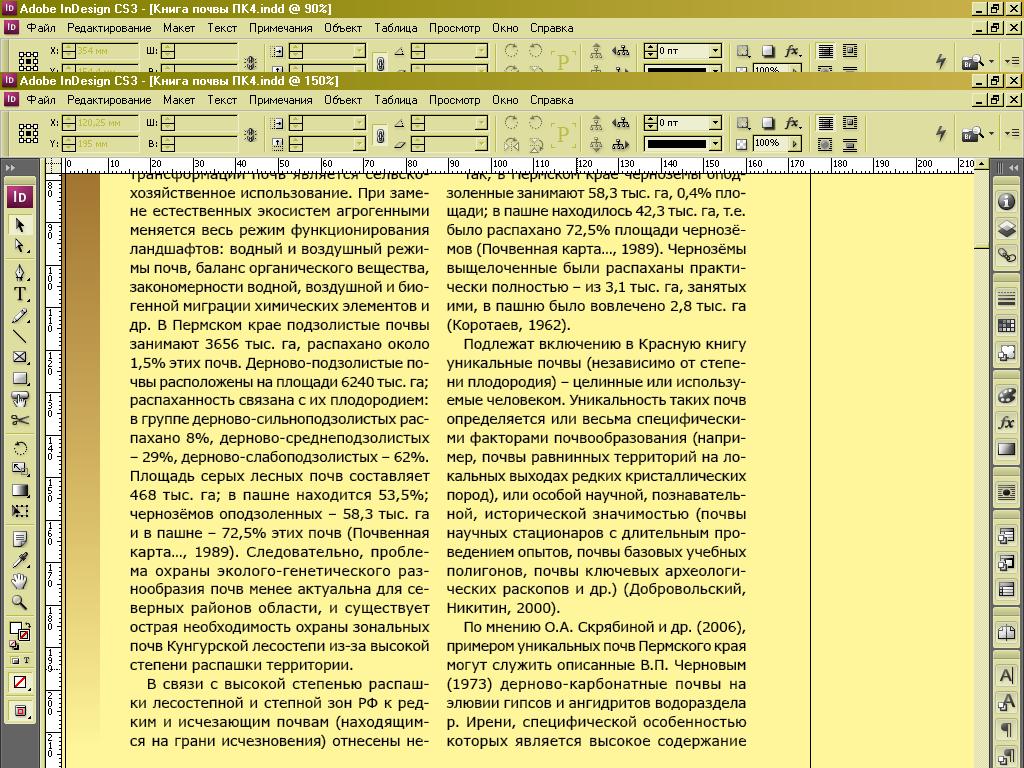
Task: Select the Free Transform tool
Action: click(20, 511)
